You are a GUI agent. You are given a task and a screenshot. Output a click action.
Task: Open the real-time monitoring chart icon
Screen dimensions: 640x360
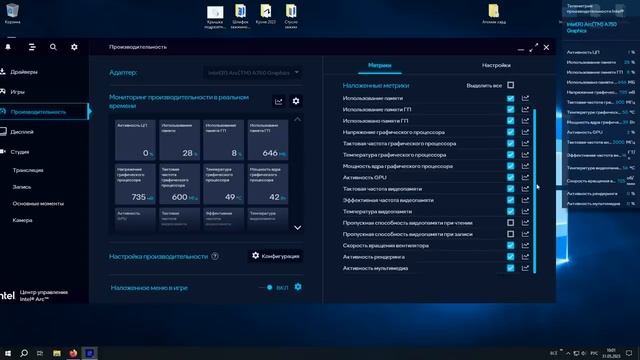coord(278,101)
